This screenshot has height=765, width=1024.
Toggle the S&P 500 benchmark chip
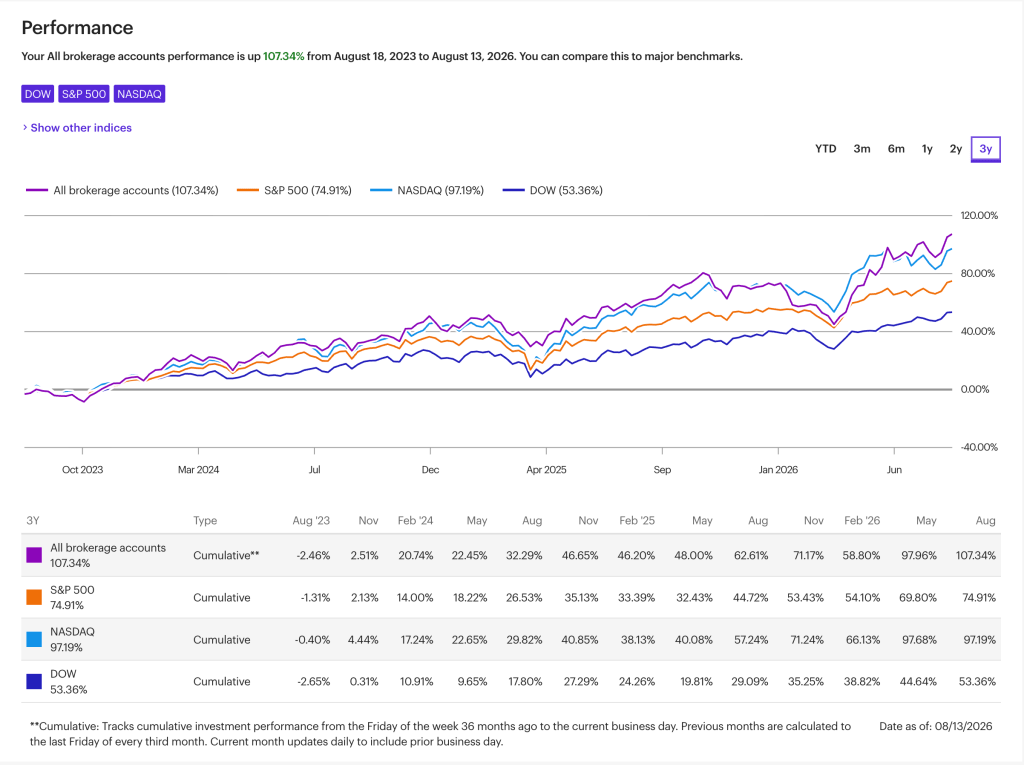coord(84,94)
